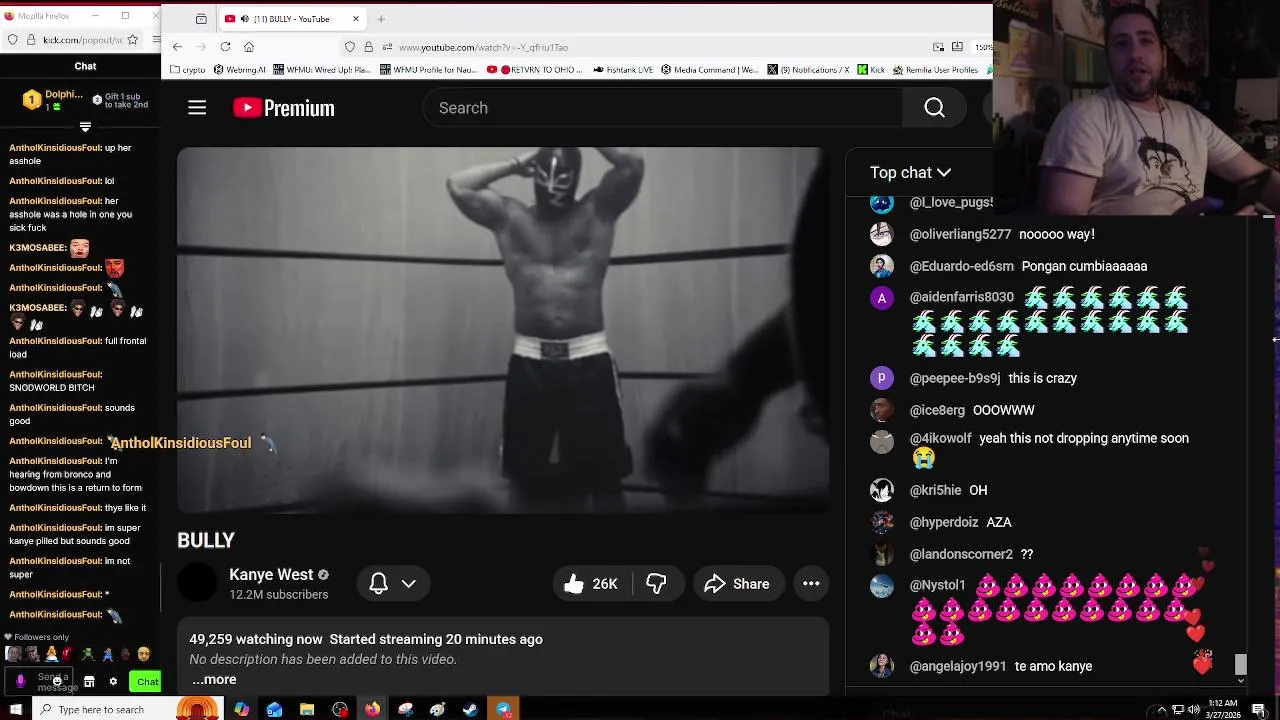Open Telegram from the taskbar
This screenshot has width=1280, height=720.
503,709
